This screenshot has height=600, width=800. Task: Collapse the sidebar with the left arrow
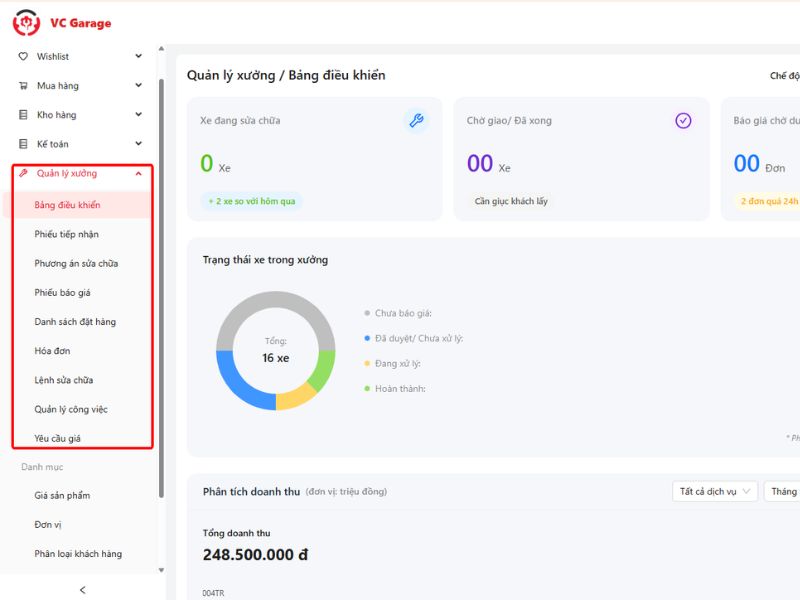(x=83, y=590)
